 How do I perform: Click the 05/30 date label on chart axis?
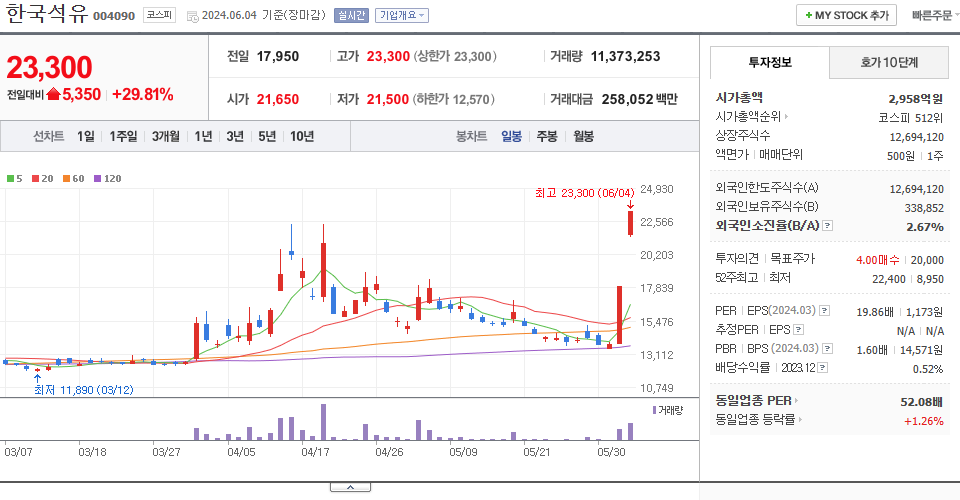coord(611,452)
